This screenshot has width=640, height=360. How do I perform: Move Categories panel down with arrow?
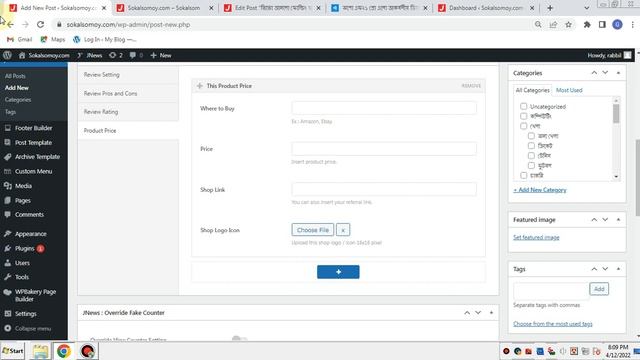(x=605, y=73)
